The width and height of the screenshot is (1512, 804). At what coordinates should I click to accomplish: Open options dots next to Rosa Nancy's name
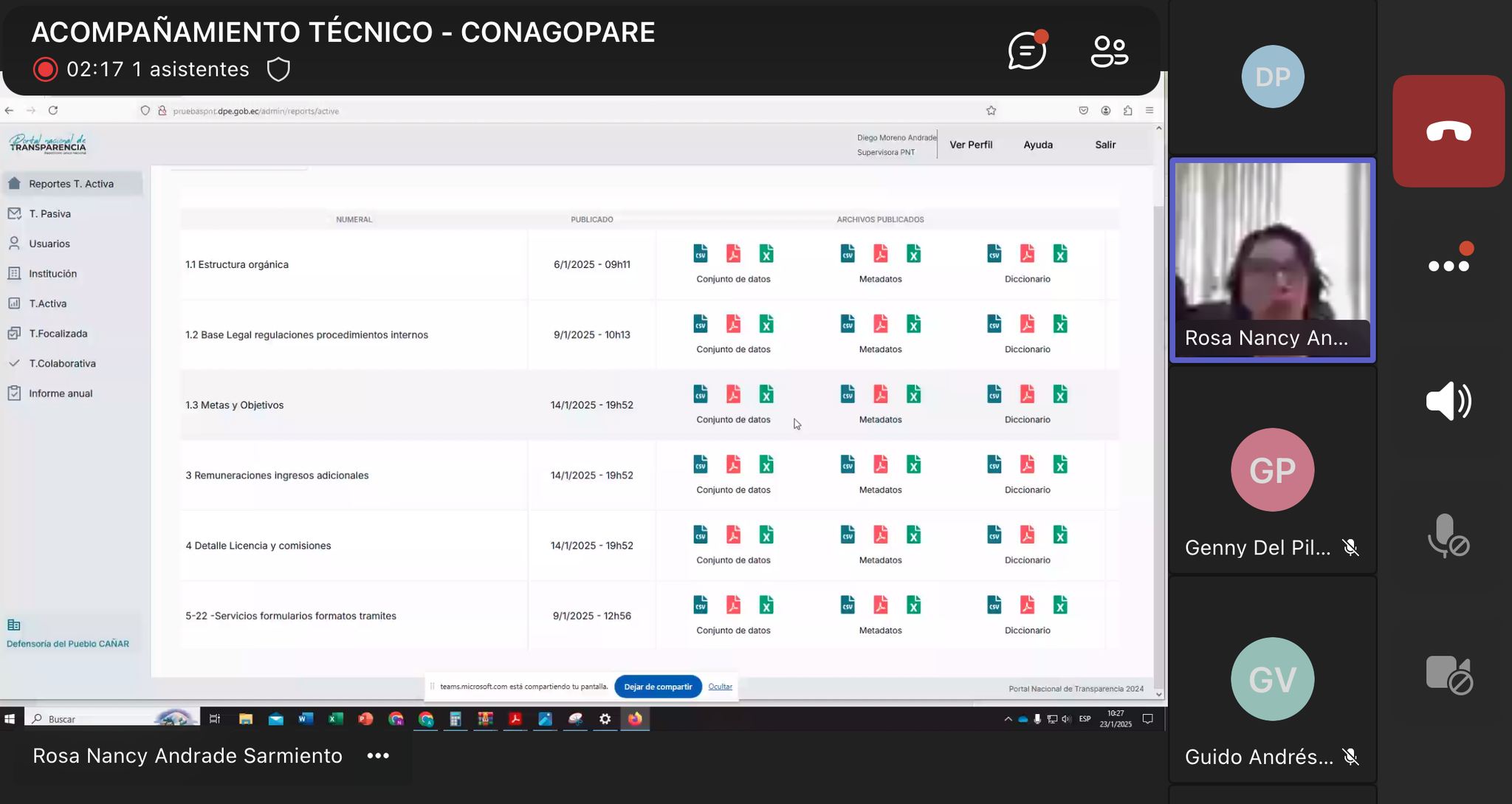[x=378, y=755]
